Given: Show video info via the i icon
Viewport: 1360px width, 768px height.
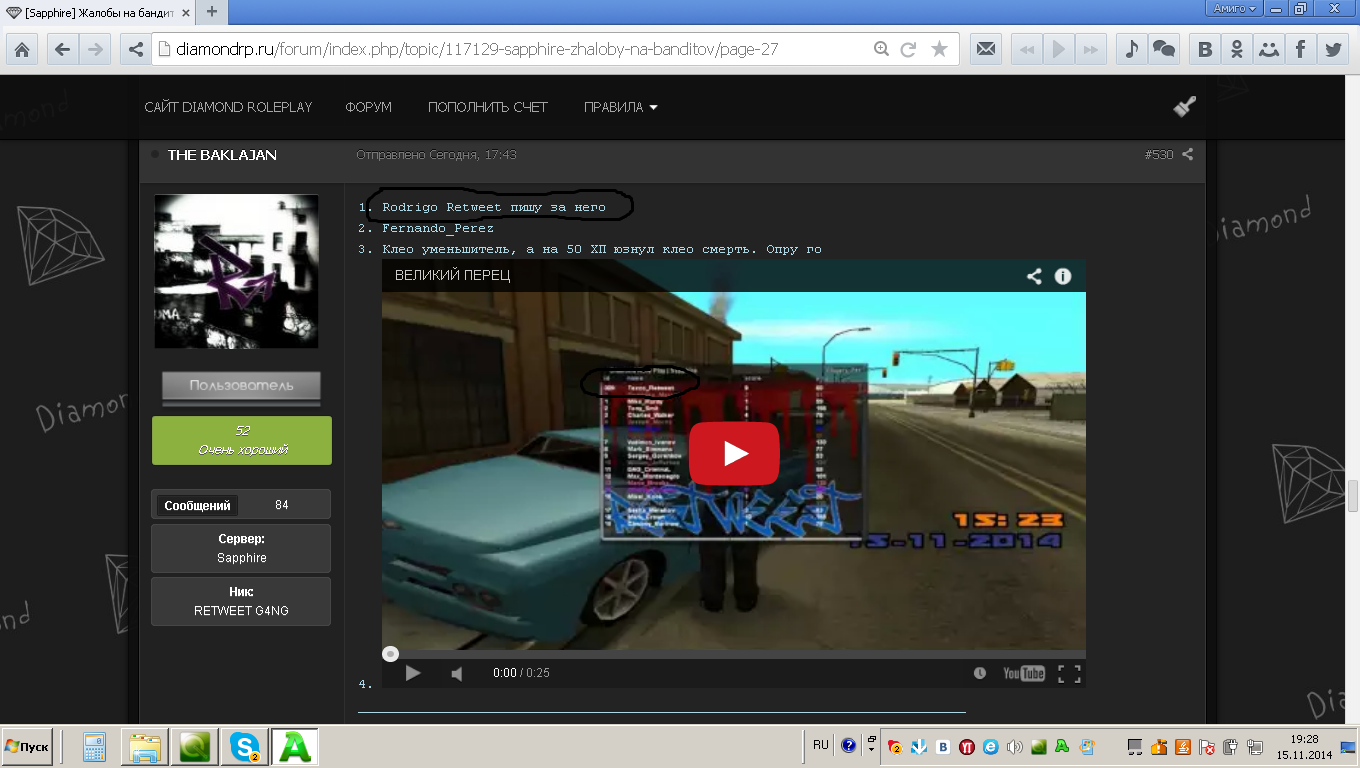Looking at the screenshot, I should coord(1063,276).
